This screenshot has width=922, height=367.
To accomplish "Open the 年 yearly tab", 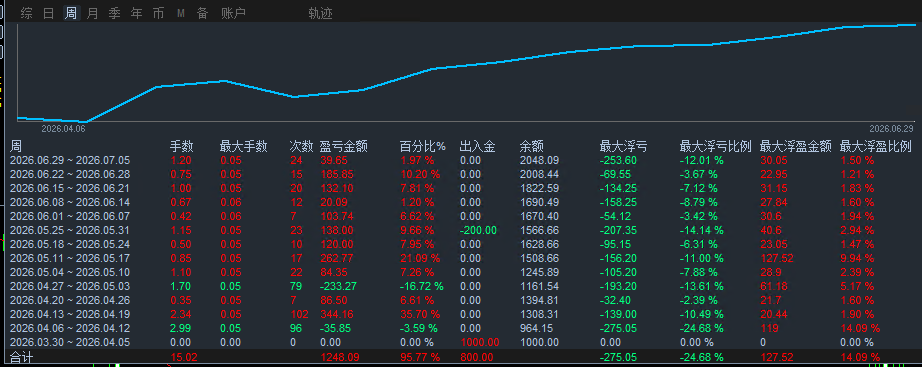I will coord(136,14).
